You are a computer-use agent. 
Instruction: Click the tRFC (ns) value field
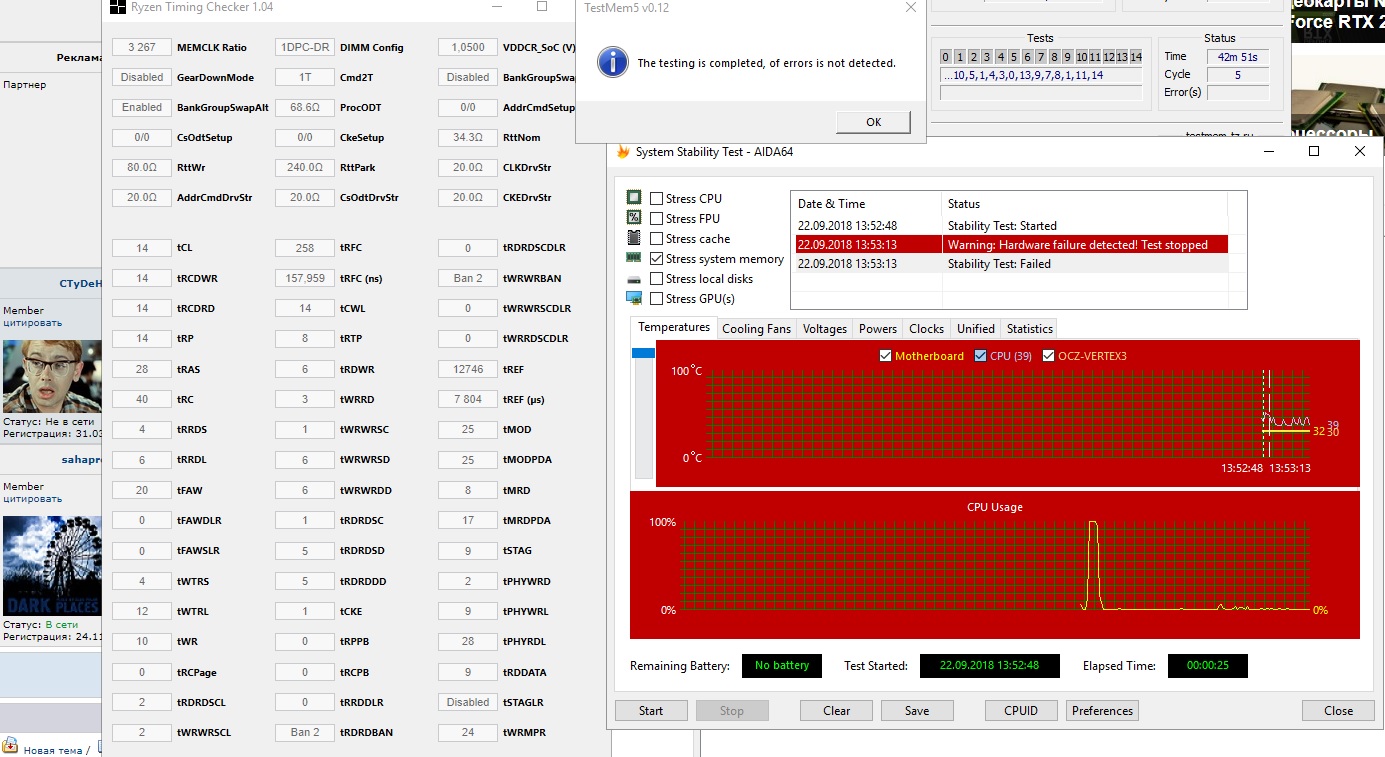point(305,278)
